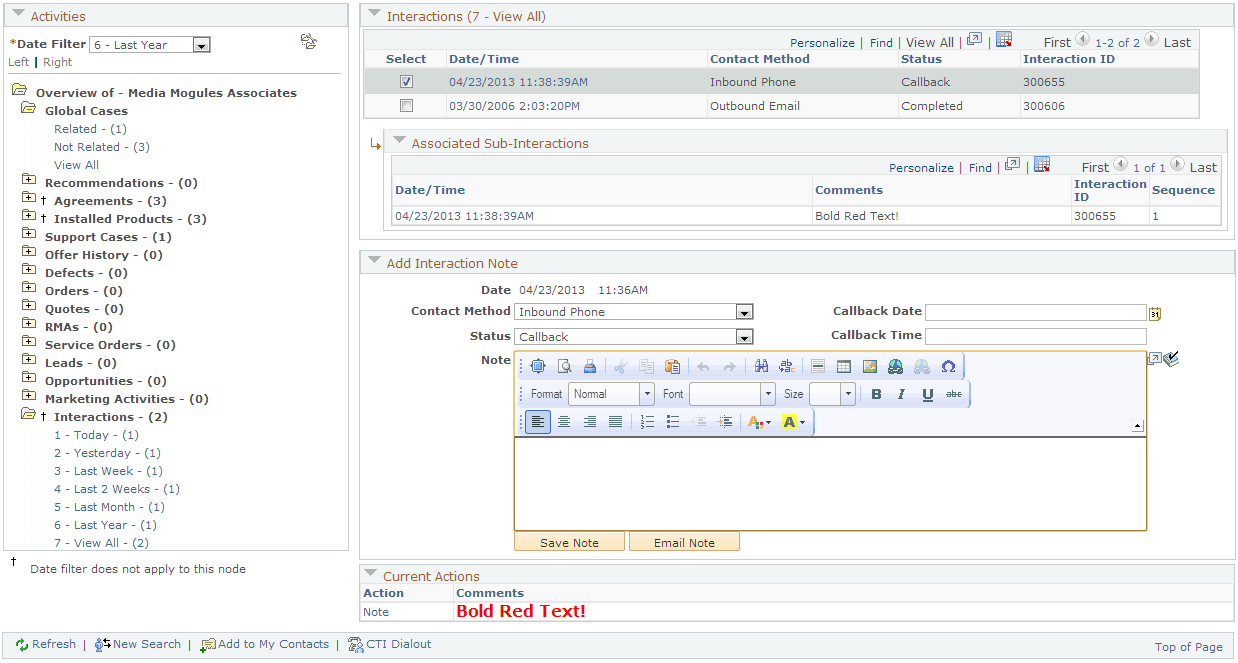1238x663 pixels.
Task: Click the Save Note button
Action: point(569,542)
